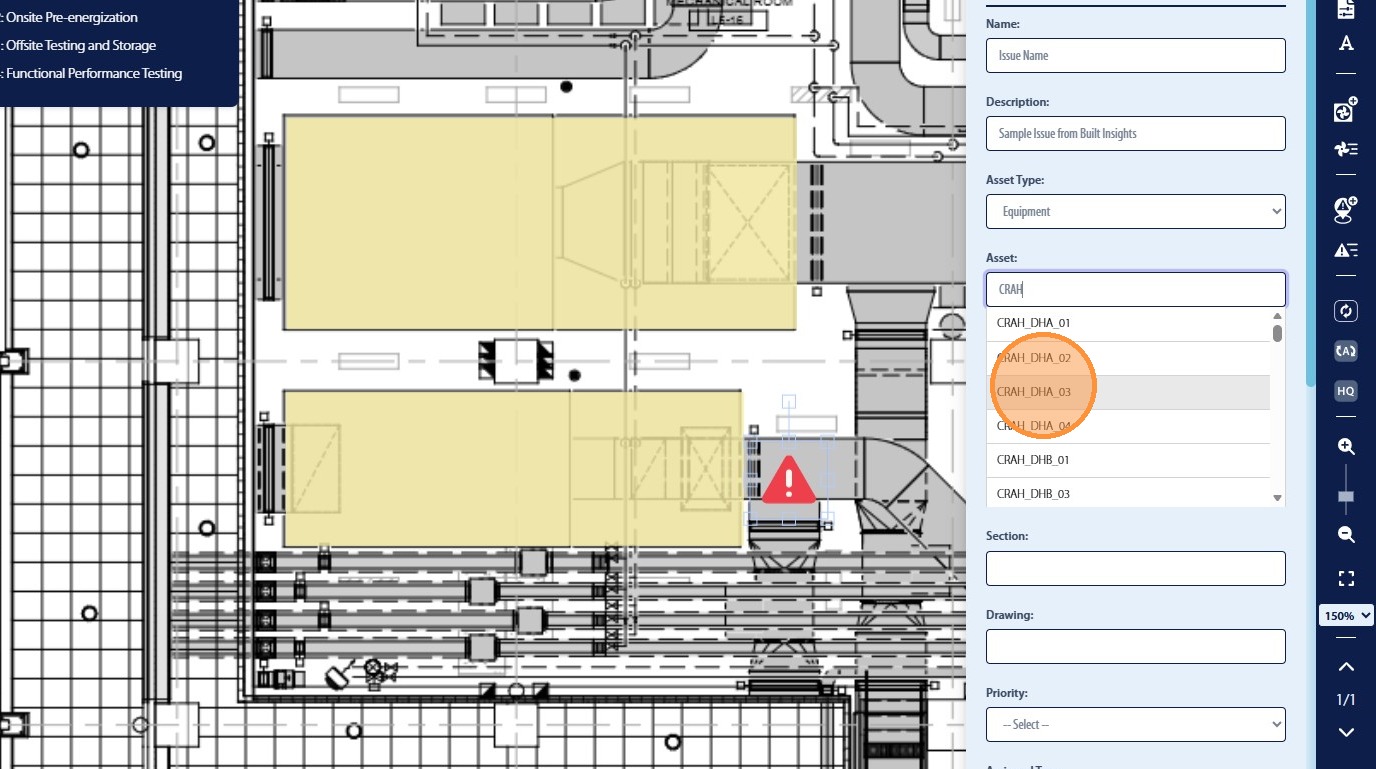
Task: Open the issues list
Action: (x=1346, y=250)
